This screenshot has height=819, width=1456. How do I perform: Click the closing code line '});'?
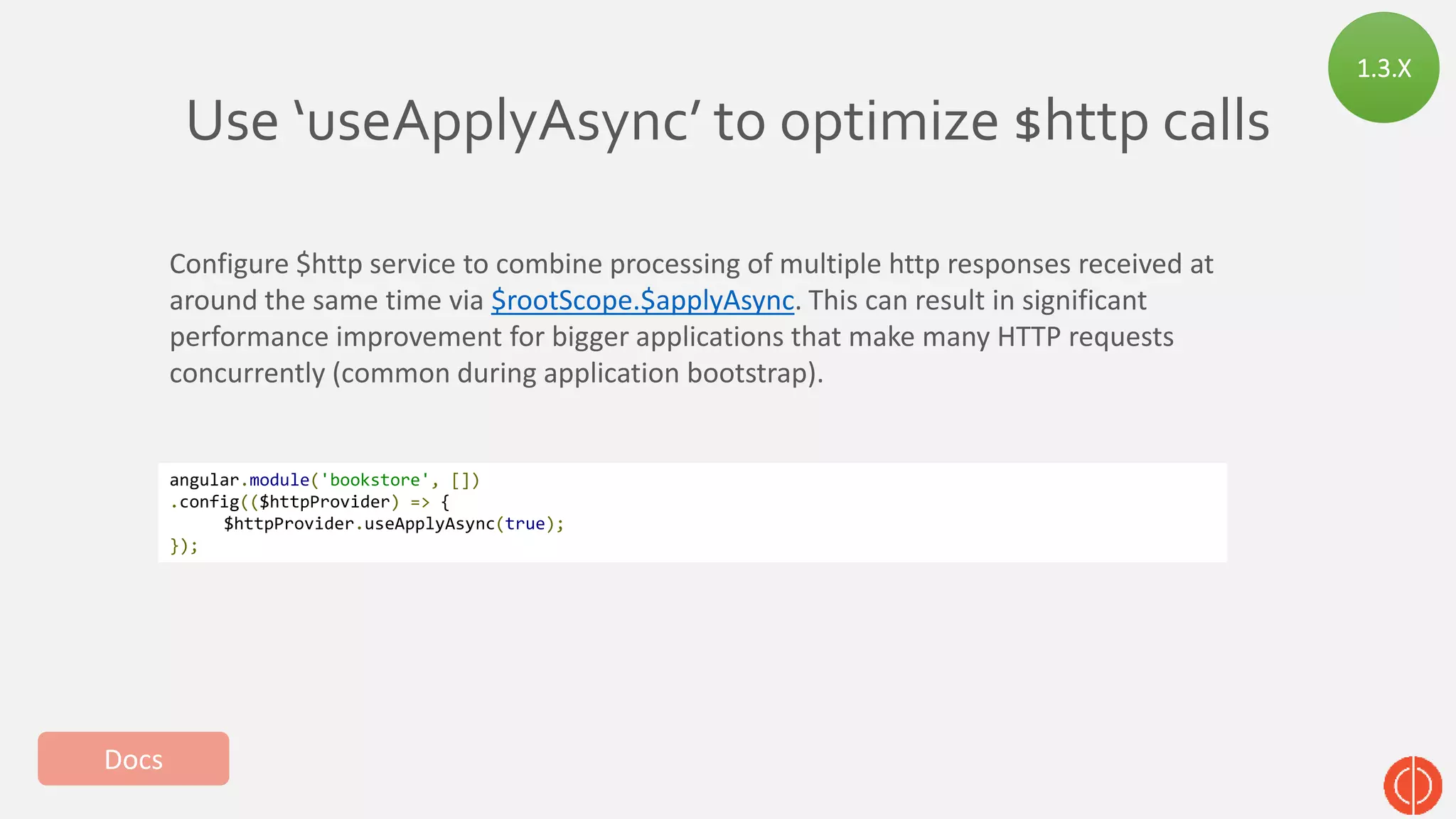[183, 546]
